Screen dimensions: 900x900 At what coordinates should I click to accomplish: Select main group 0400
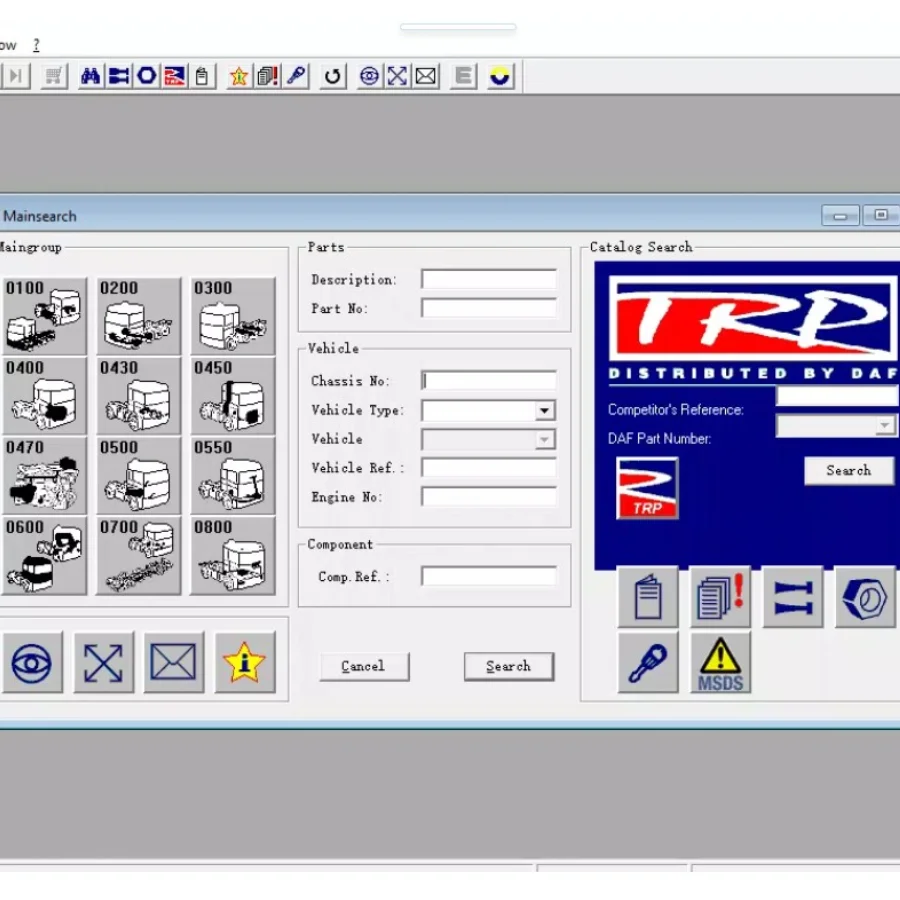coord(44,396)
